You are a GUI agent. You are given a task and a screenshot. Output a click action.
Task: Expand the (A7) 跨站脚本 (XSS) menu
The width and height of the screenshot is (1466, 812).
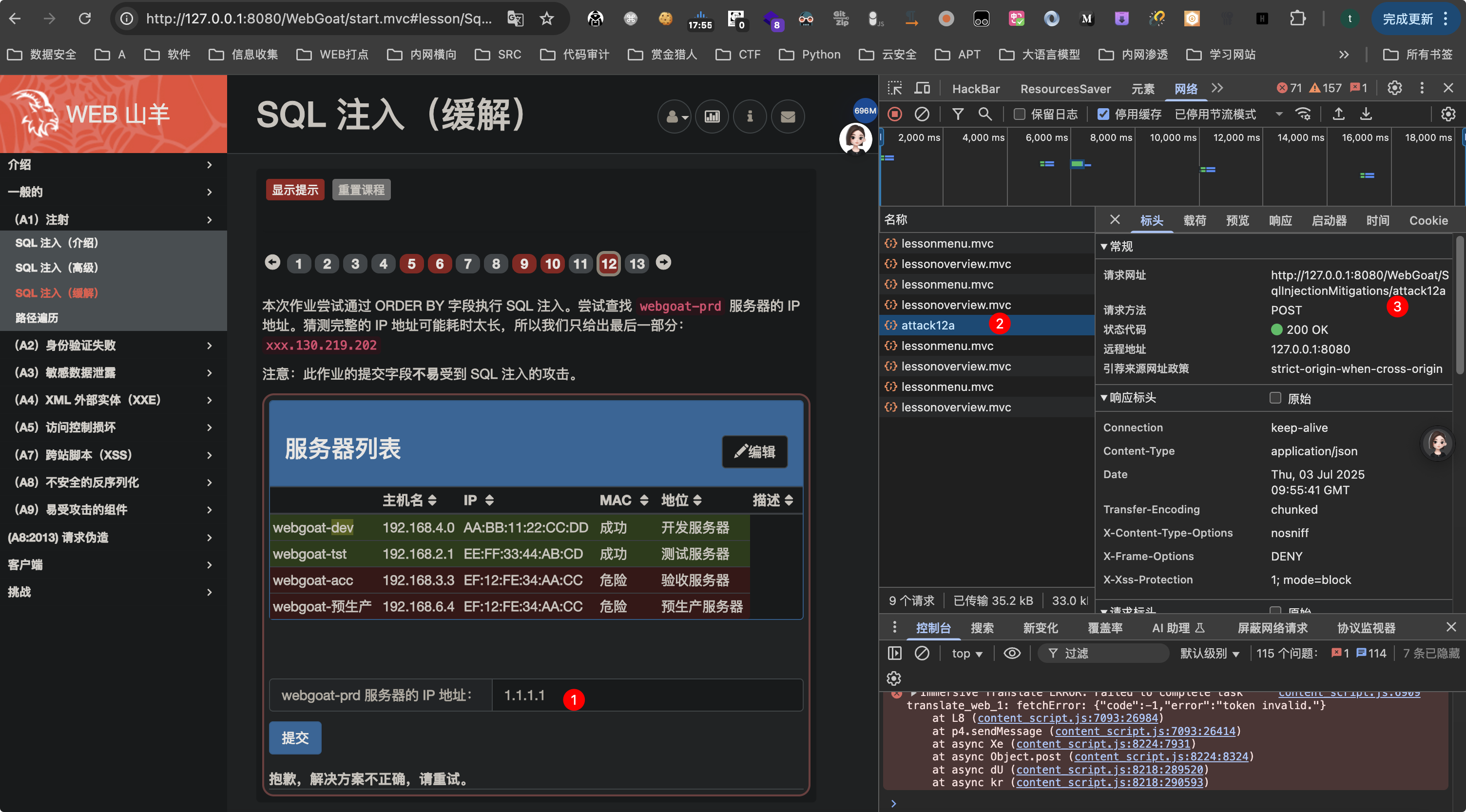point(113,455)
